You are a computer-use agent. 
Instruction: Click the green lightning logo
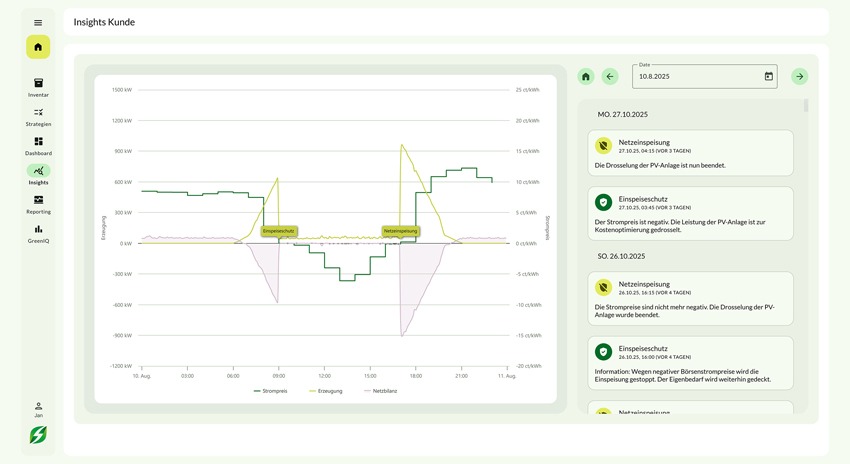38,434
